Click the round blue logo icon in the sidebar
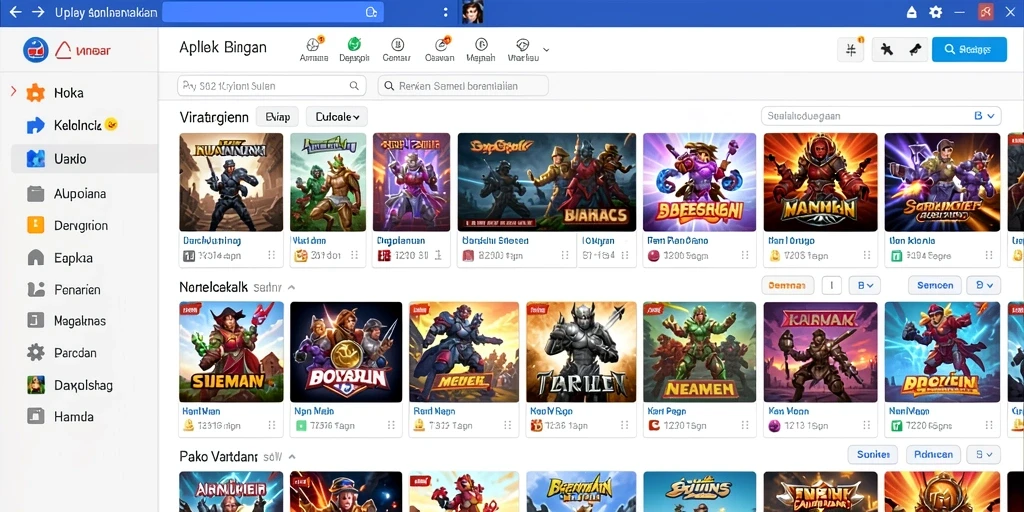 coord(36,50)
